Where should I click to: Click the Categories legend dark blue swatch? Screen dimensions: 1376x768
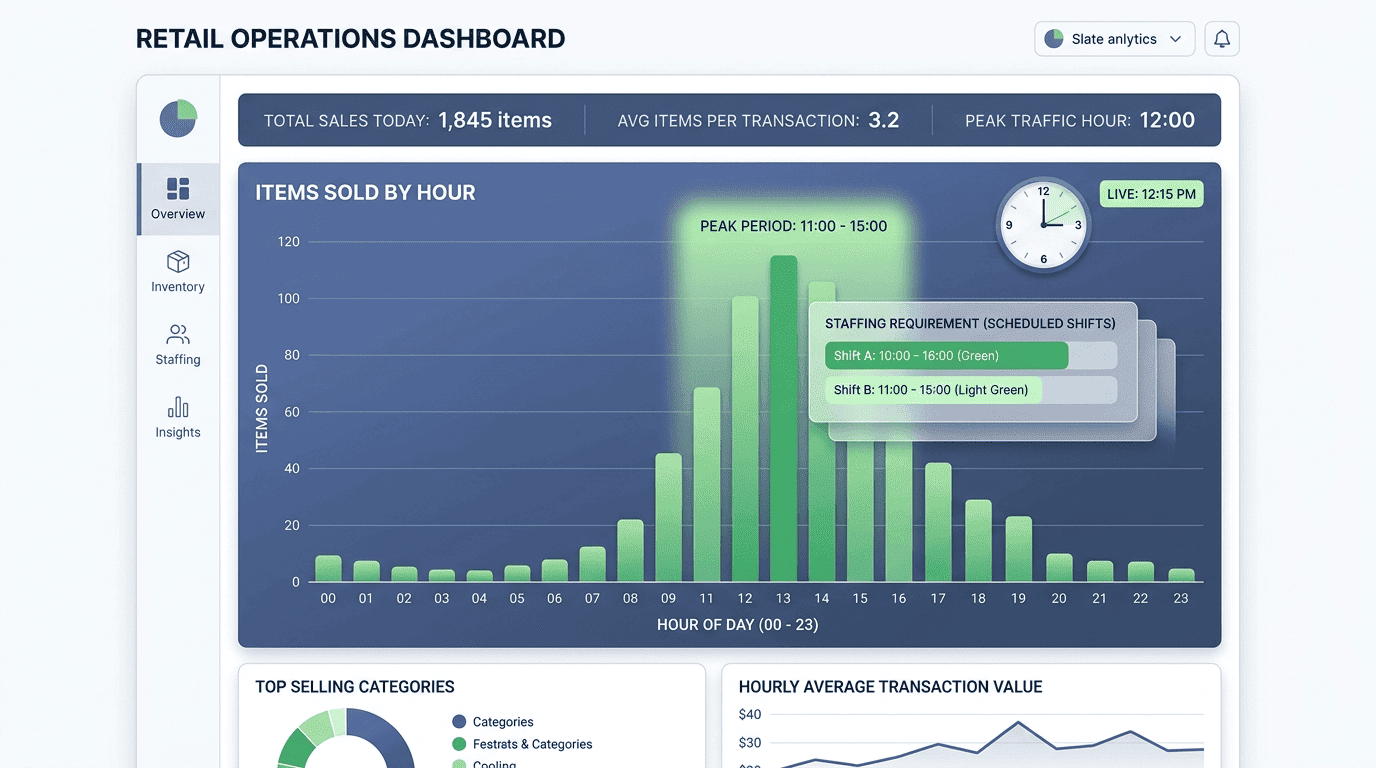click(459, 722)
